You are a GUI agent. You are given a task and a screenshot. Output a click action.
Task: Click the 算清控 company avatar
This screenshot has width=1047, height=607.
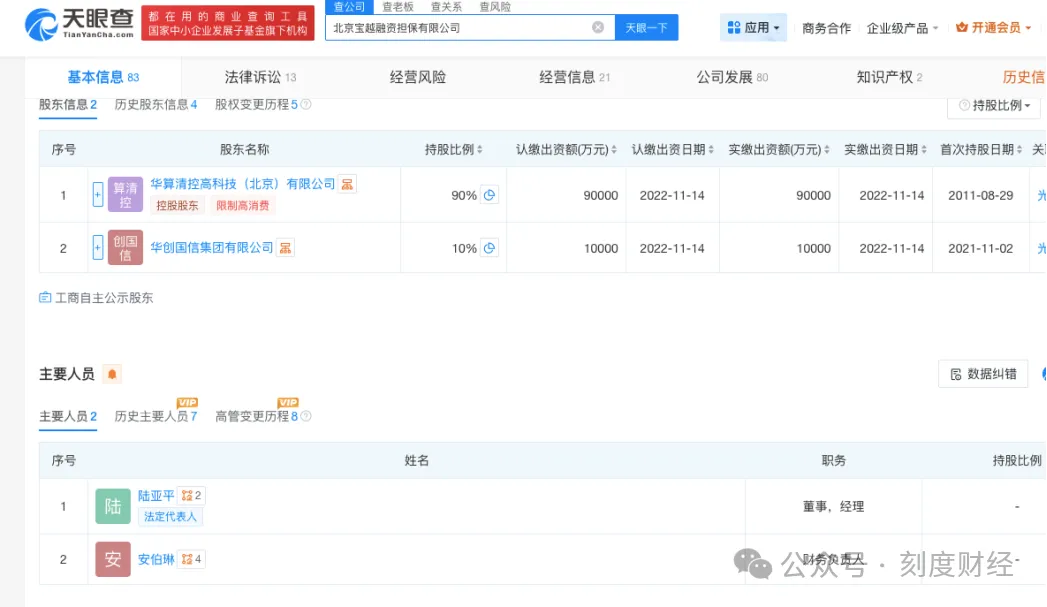125,194
